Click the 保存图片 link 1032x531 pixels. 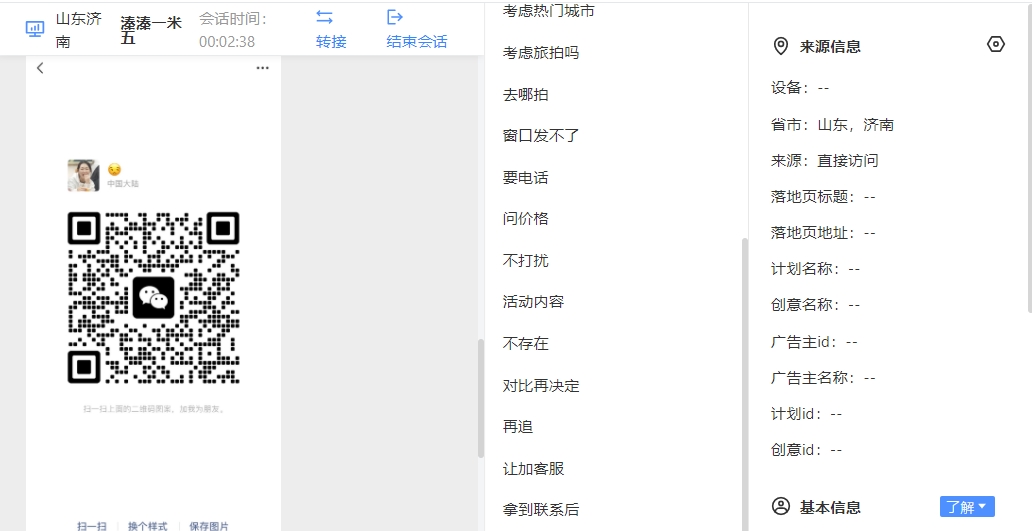pyautogui.click(x=209, y=526)
